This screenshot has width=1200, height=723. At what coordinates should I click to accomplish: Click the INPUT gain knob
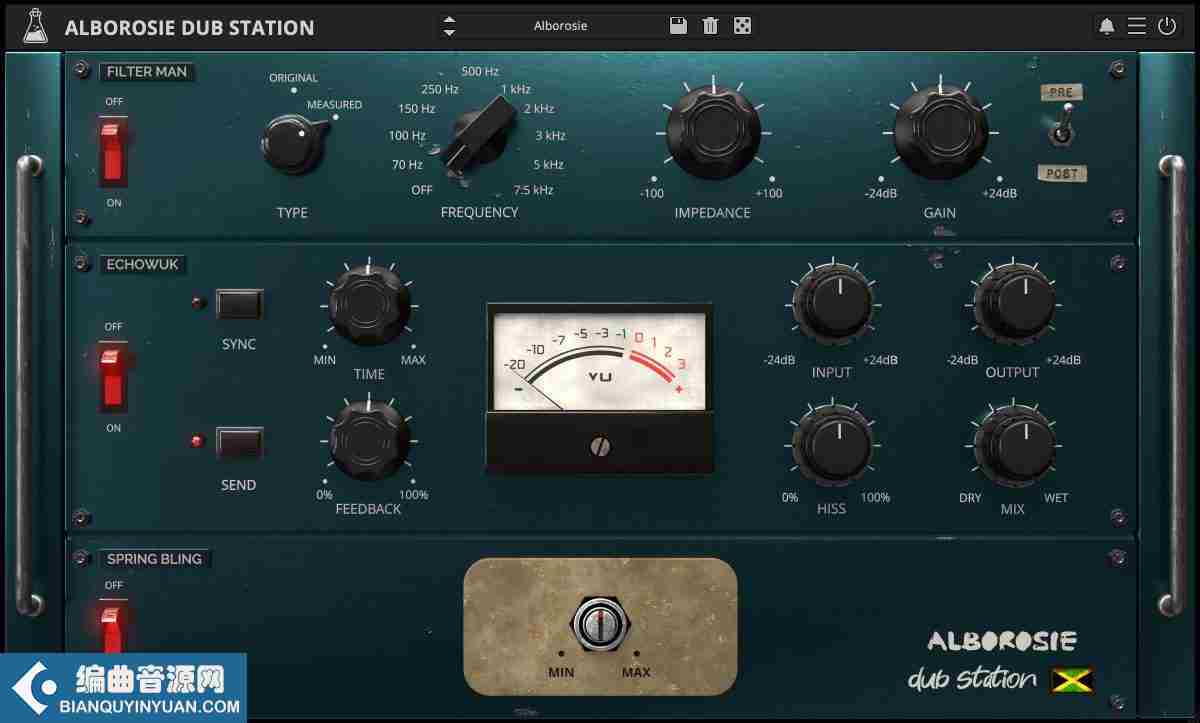(x=832, y=305)
